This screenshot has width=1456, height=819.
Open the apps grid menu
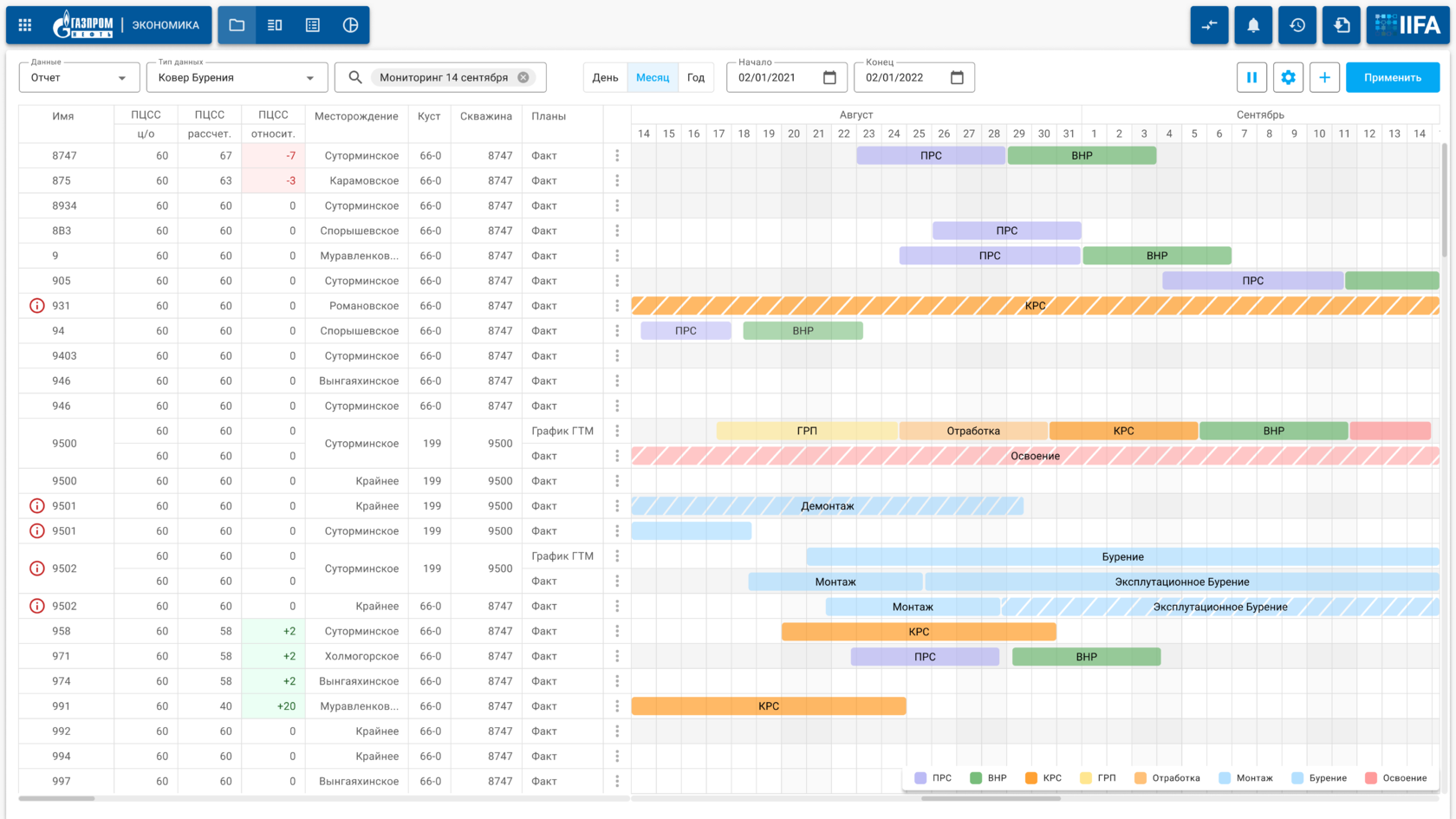pos(25,25)
